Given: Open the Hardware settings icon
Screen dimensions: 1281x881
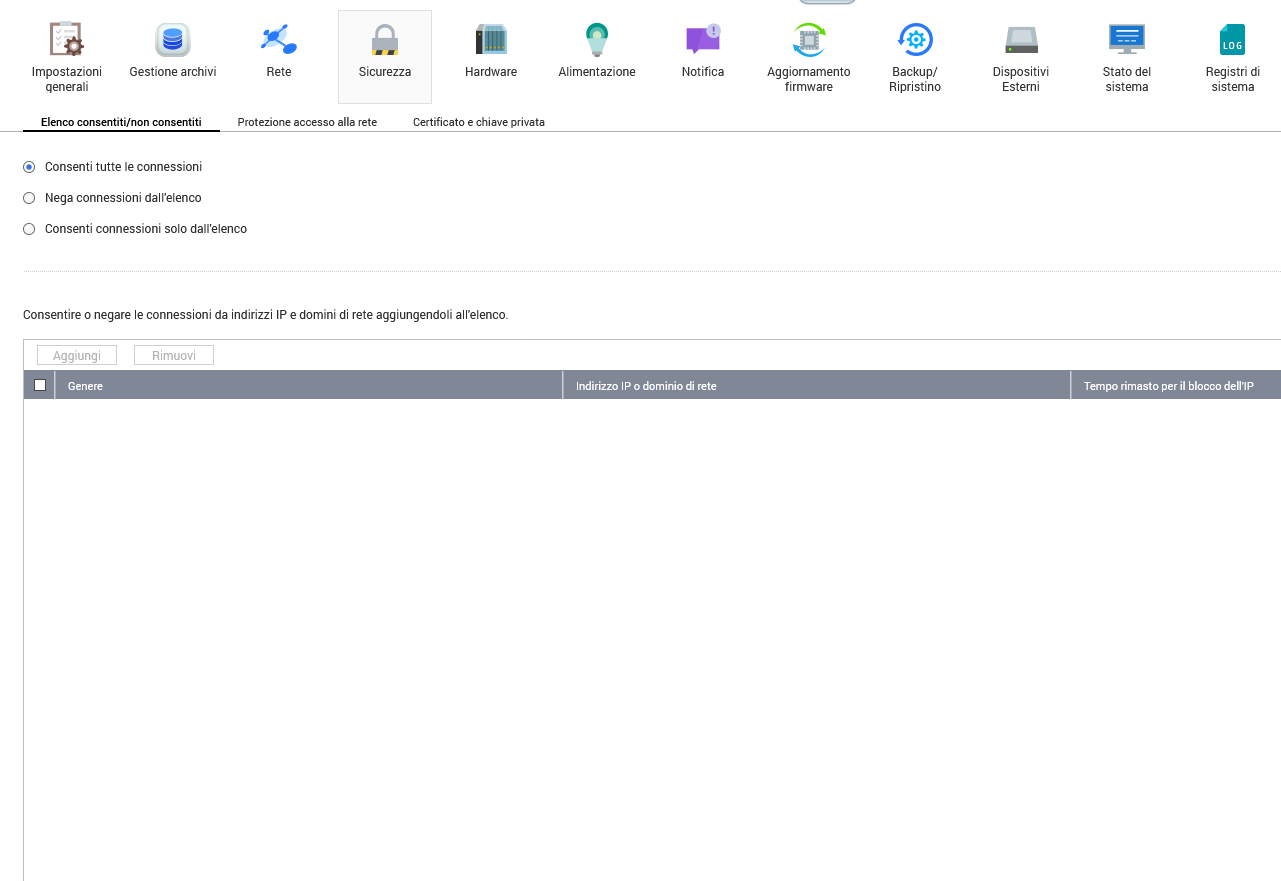Looking at the screenshot, I should tap(491, 40).
